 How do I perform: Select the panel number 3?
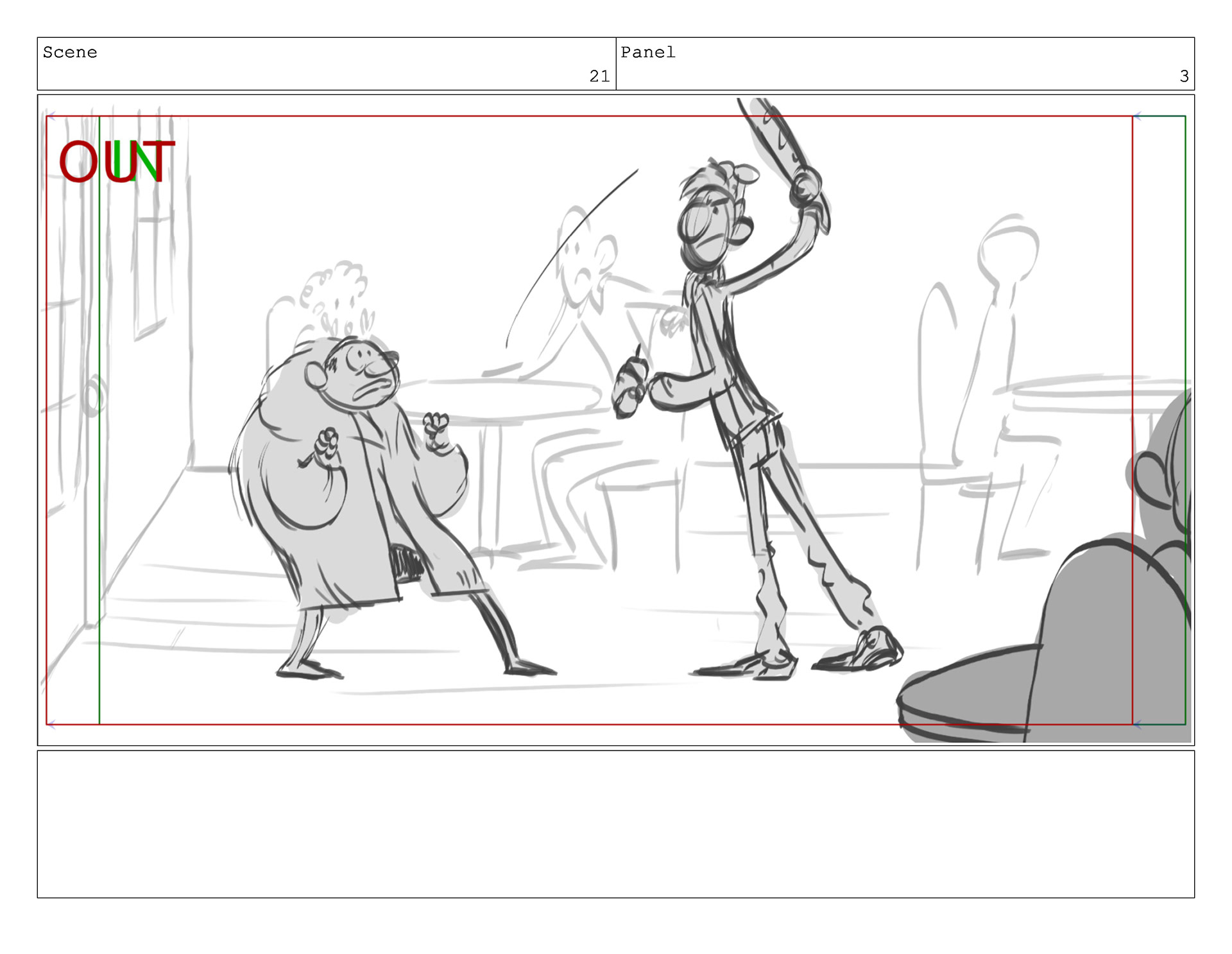(x=1184, y=76)
